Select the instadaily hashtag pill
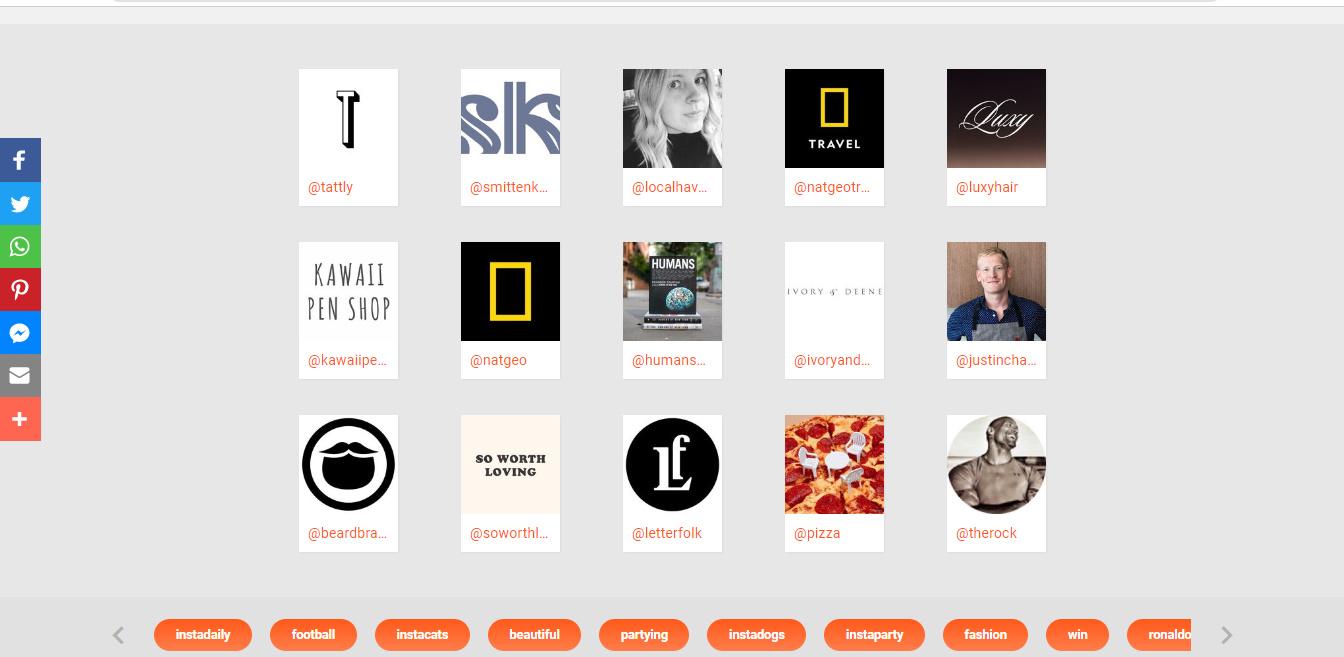Screen dimensions: 1344x657 [203, 635]
